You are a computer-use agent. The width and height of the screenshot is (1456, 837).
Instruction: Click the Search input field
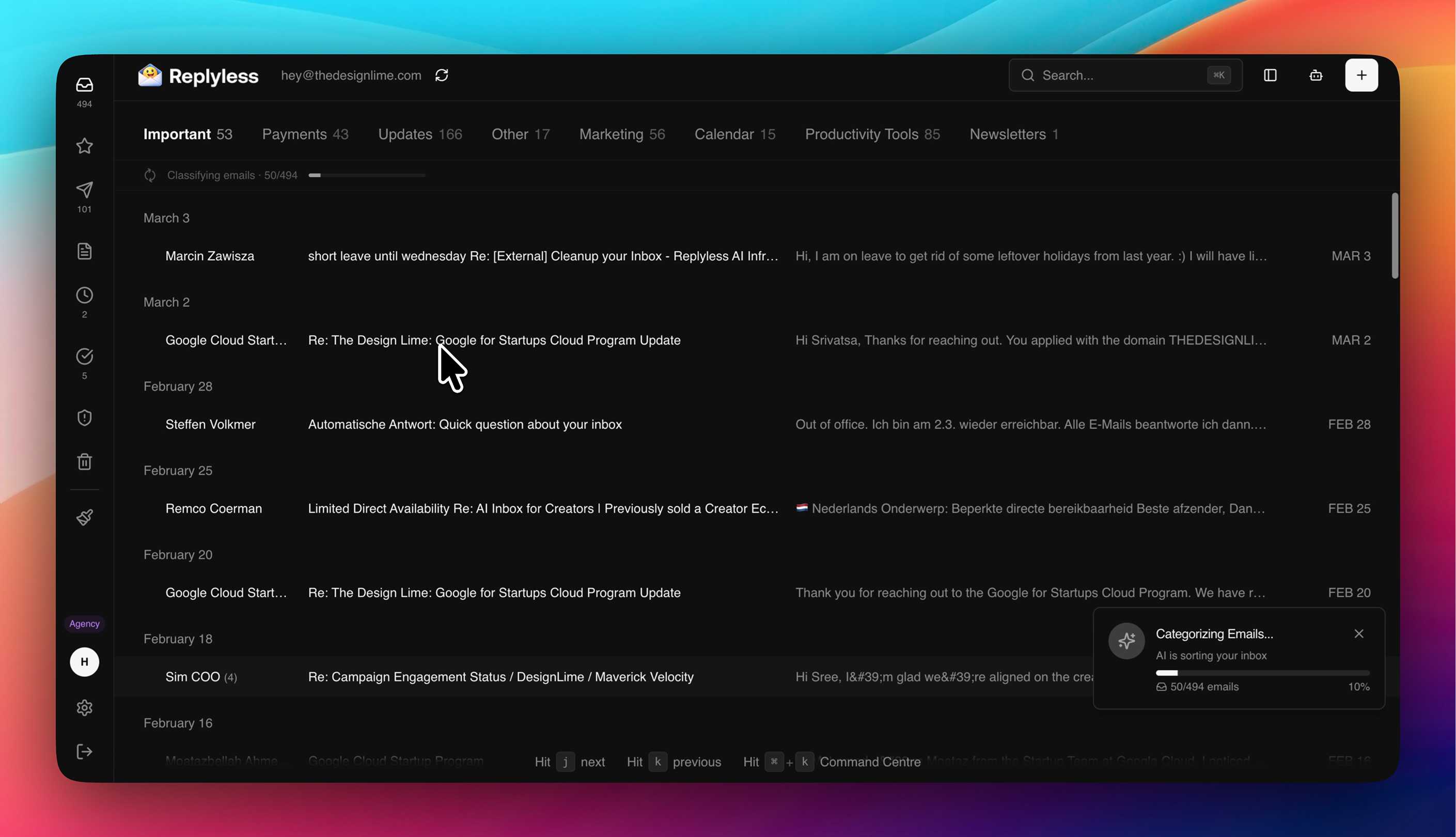pos(1118,75)
